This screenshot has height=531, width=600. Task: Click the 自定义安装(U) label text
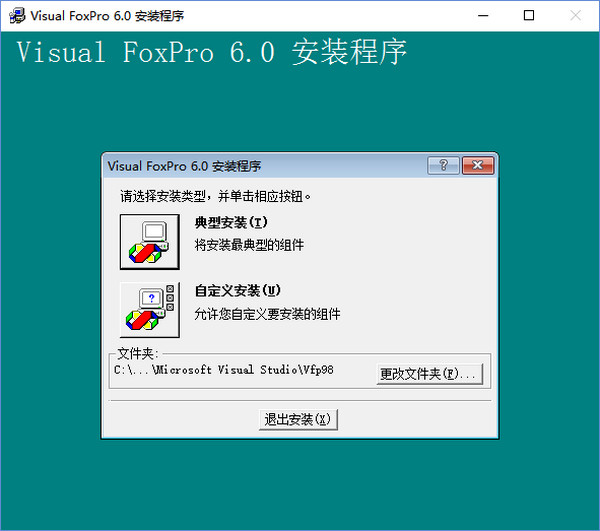238,291
